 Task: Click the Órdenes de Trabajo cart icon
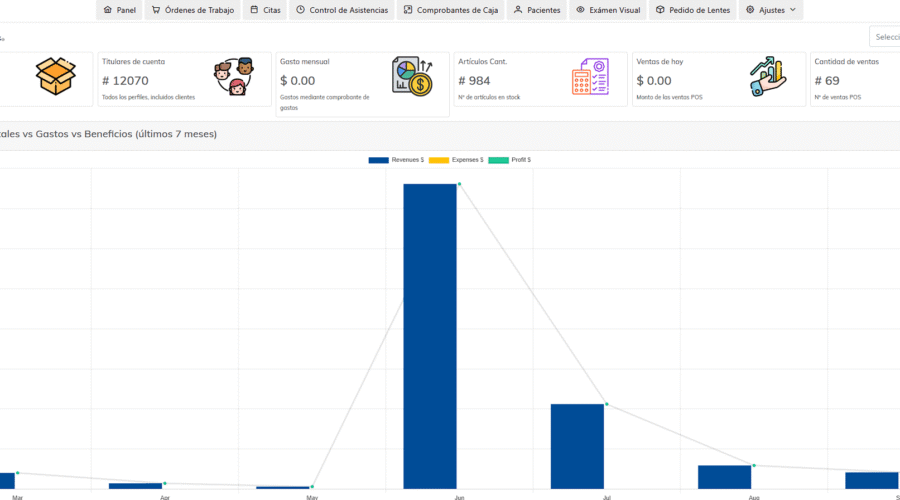point(156,10)
